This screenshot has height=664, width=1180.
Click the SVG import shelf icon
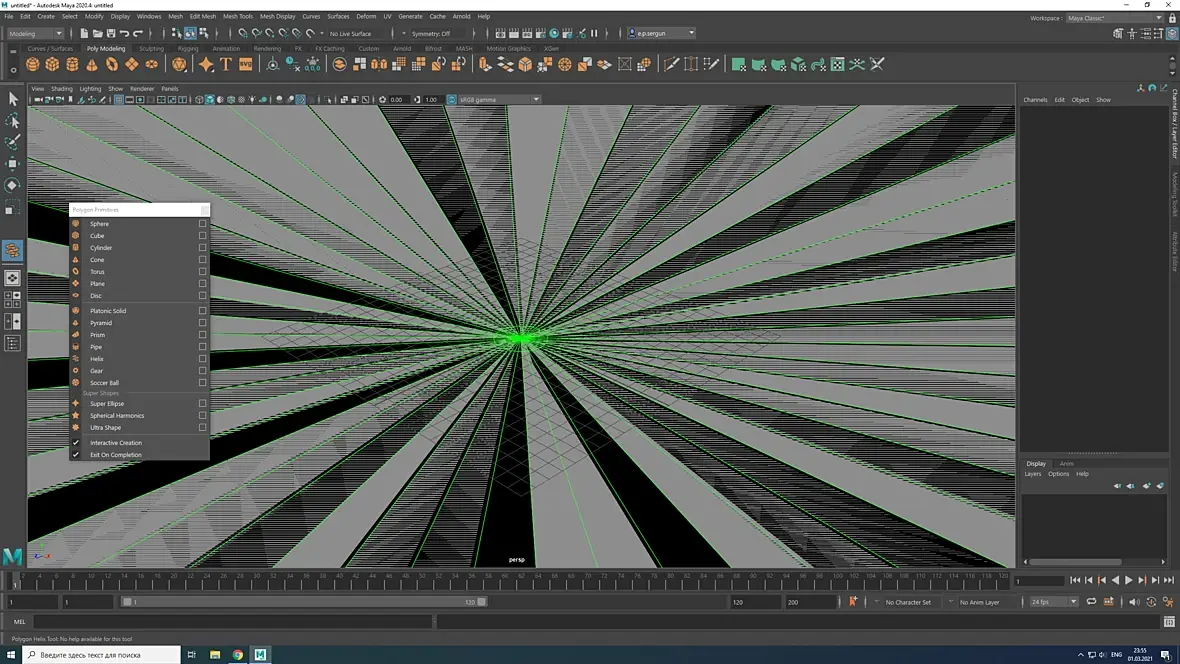point(246,64)
